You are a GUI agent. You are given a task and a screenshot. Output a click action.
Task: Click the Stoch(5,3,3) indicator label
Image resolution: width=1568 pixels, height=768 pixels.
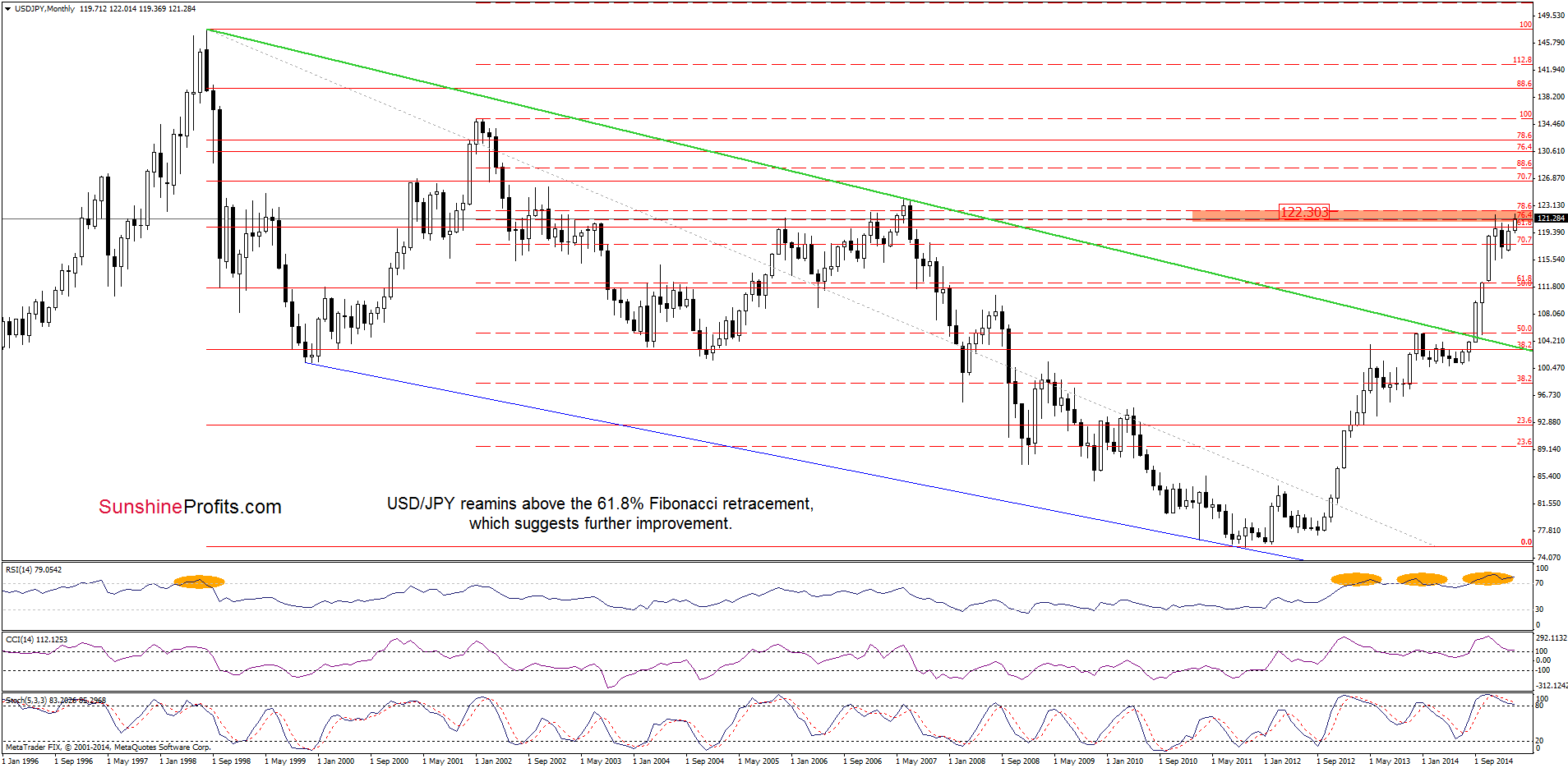coord(55,701)
